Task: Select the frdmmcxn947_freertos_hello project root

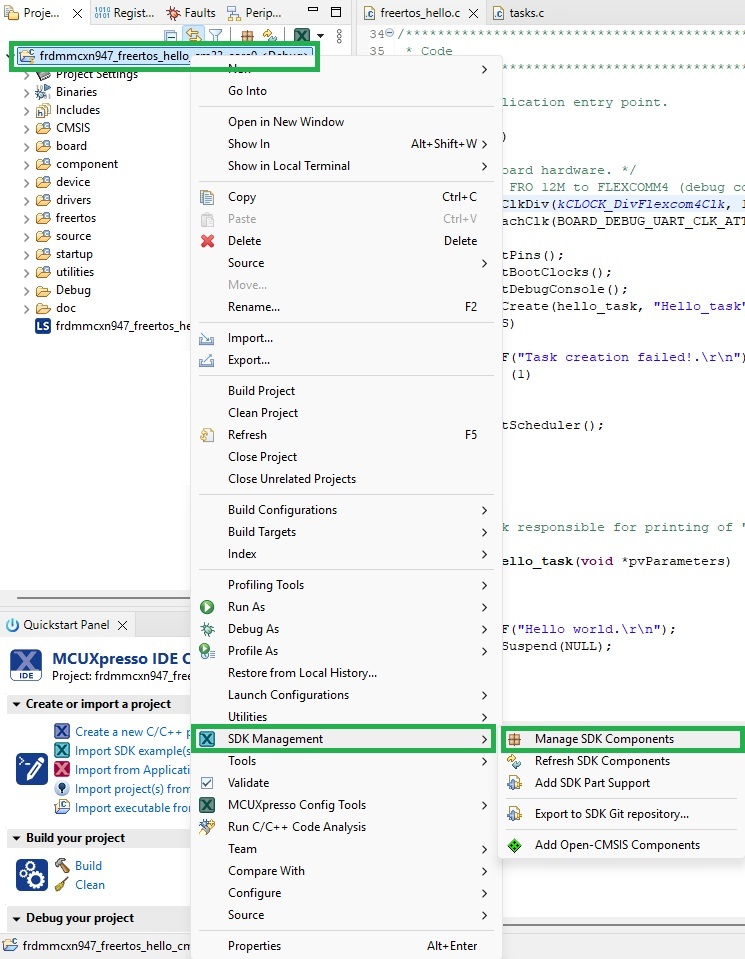Action: [x=163, y=56]
